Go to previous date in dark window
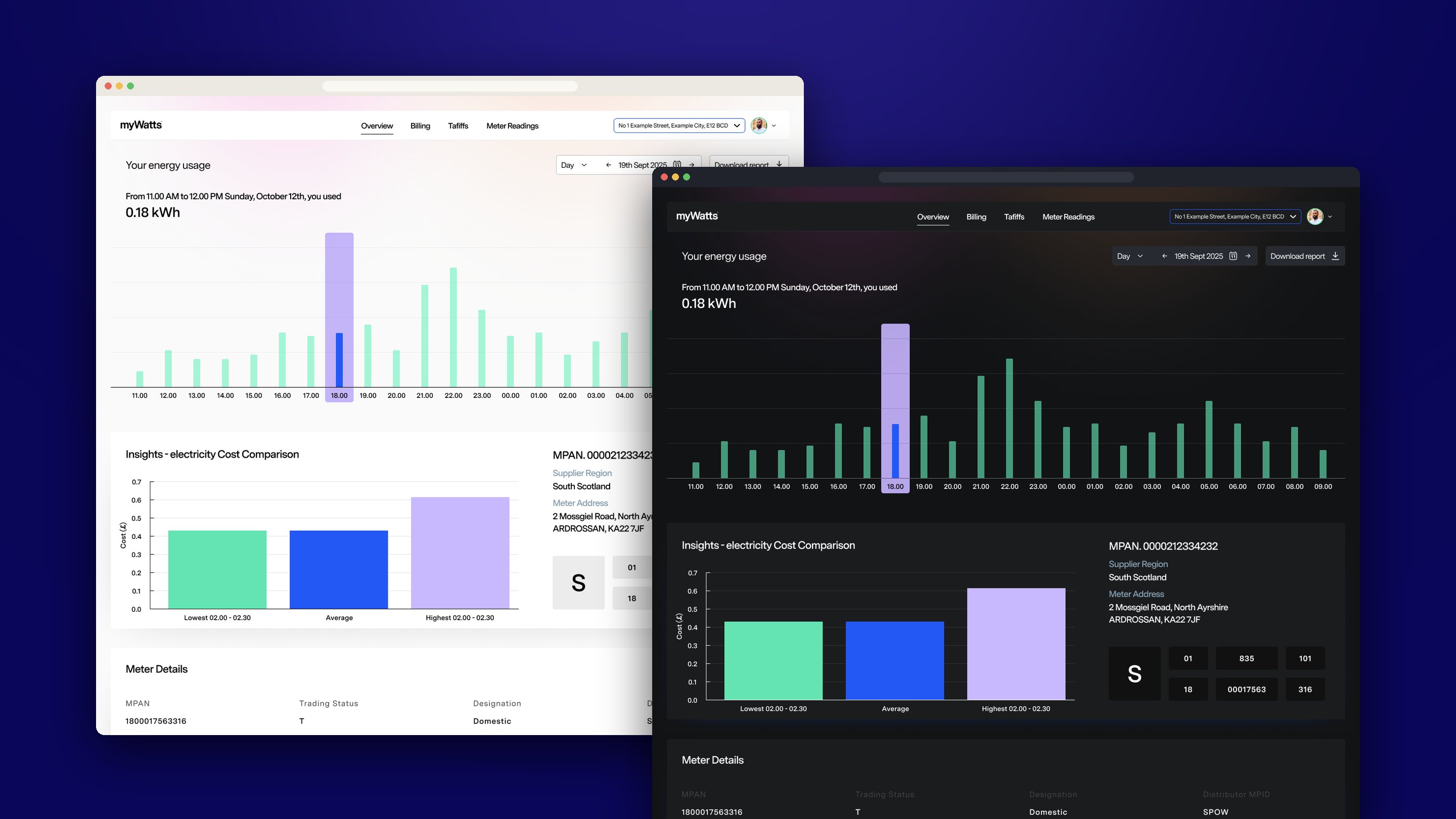1456x819 pixels. (1164, 256)
